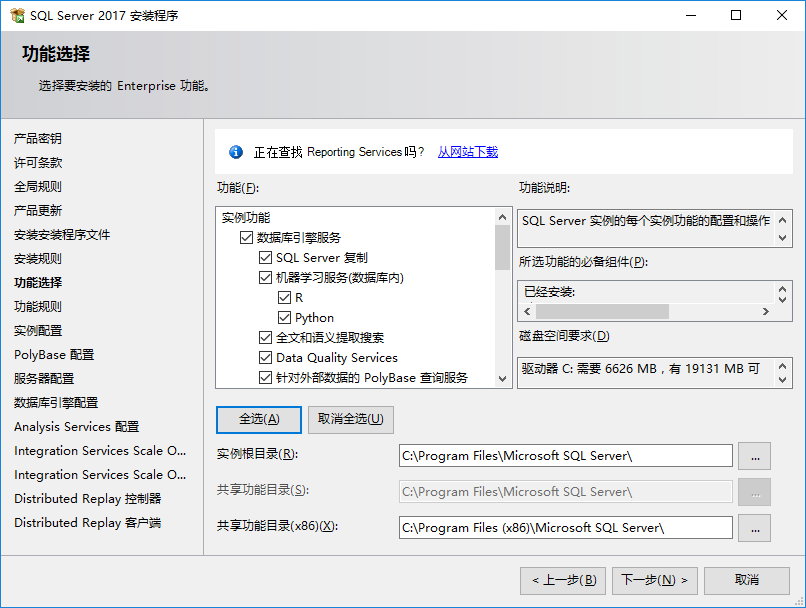The height and width of the screenshot is (608, 806).
Task: Select the 产品密钥 step
Action: click(38, 139)
